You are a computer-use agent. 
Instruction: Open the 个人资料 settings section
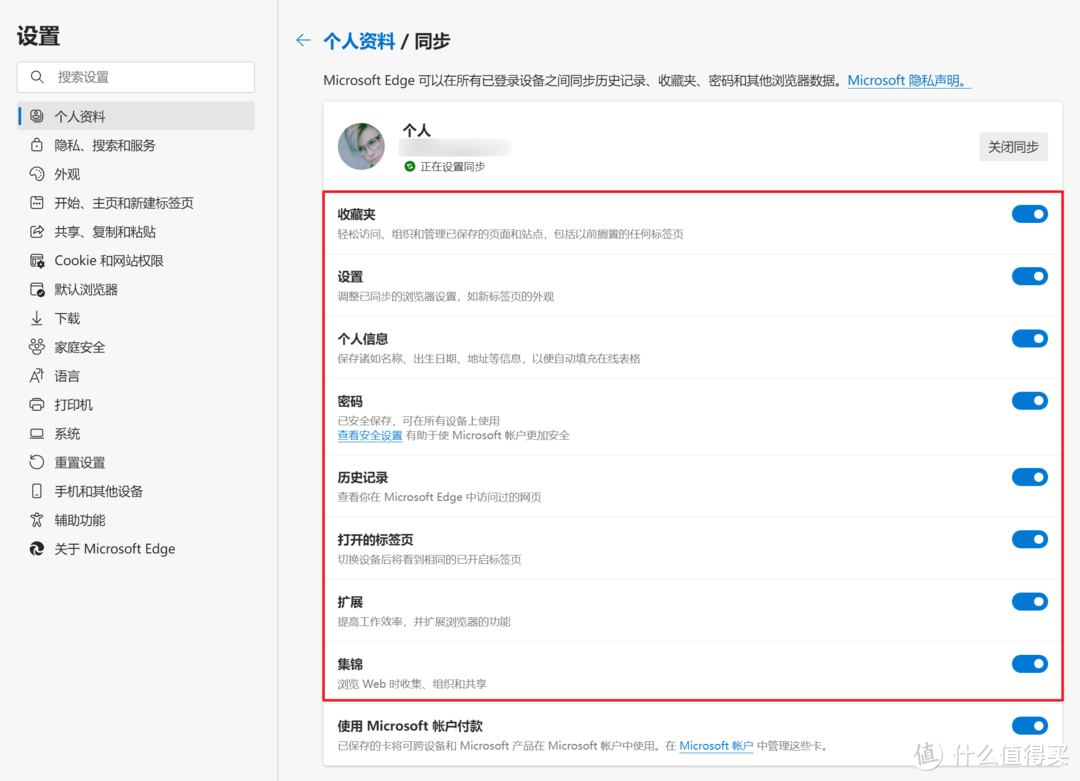click(136, 116)
